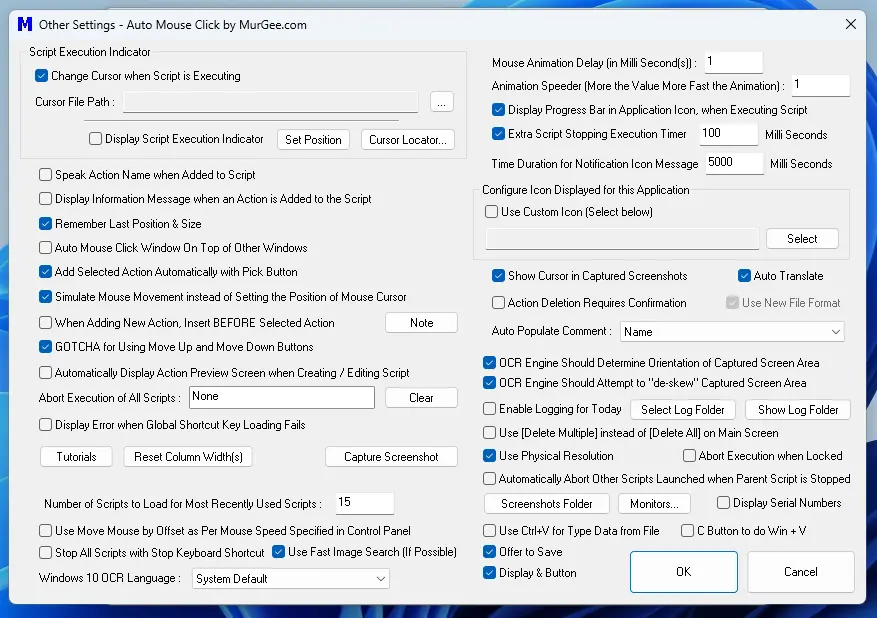Close the Other Settings dialog
877x618 pixels.
coord(851,24)
